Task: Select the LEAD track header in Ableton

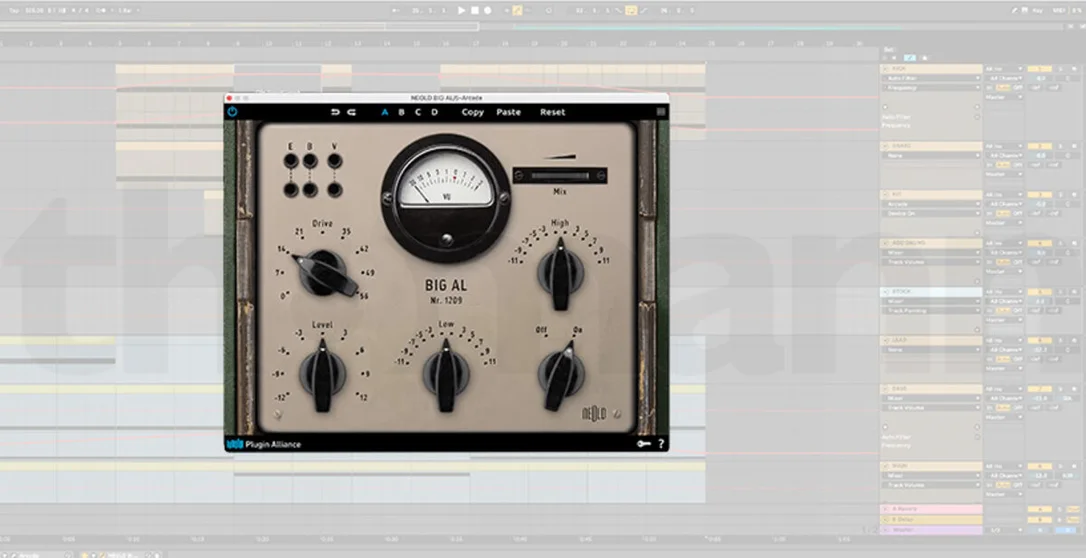Action: click(x=932, y=341)
